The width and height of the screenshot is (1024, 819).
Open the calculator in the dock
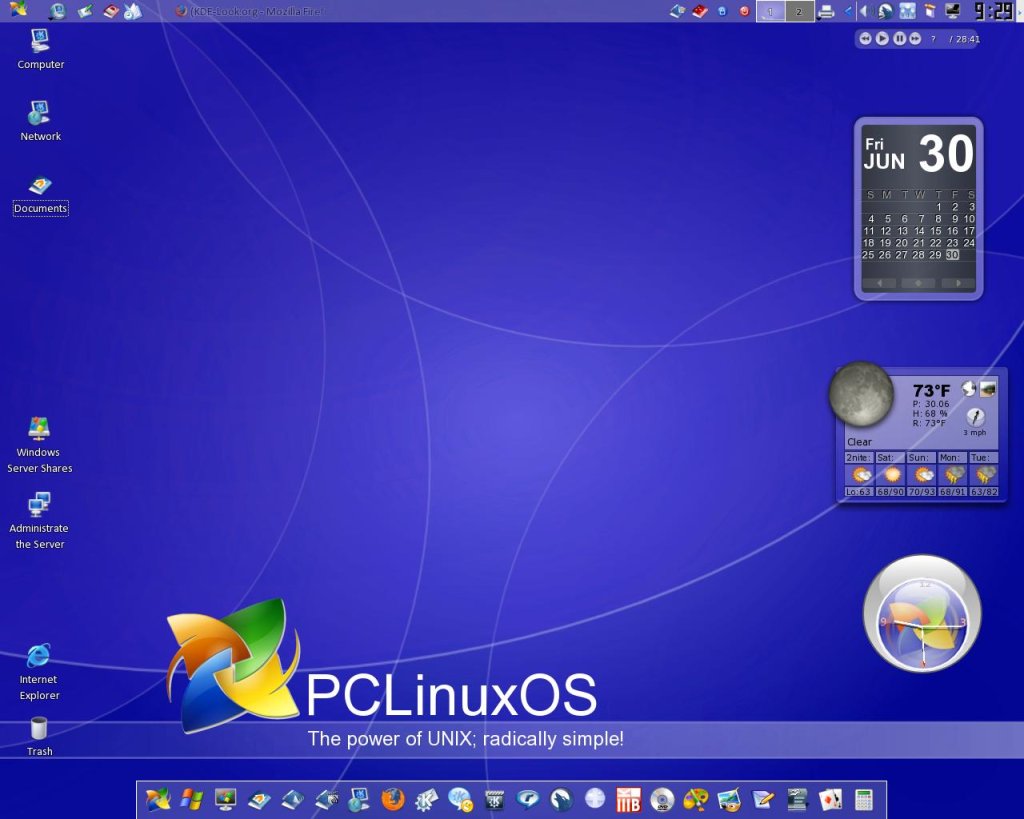863,799
